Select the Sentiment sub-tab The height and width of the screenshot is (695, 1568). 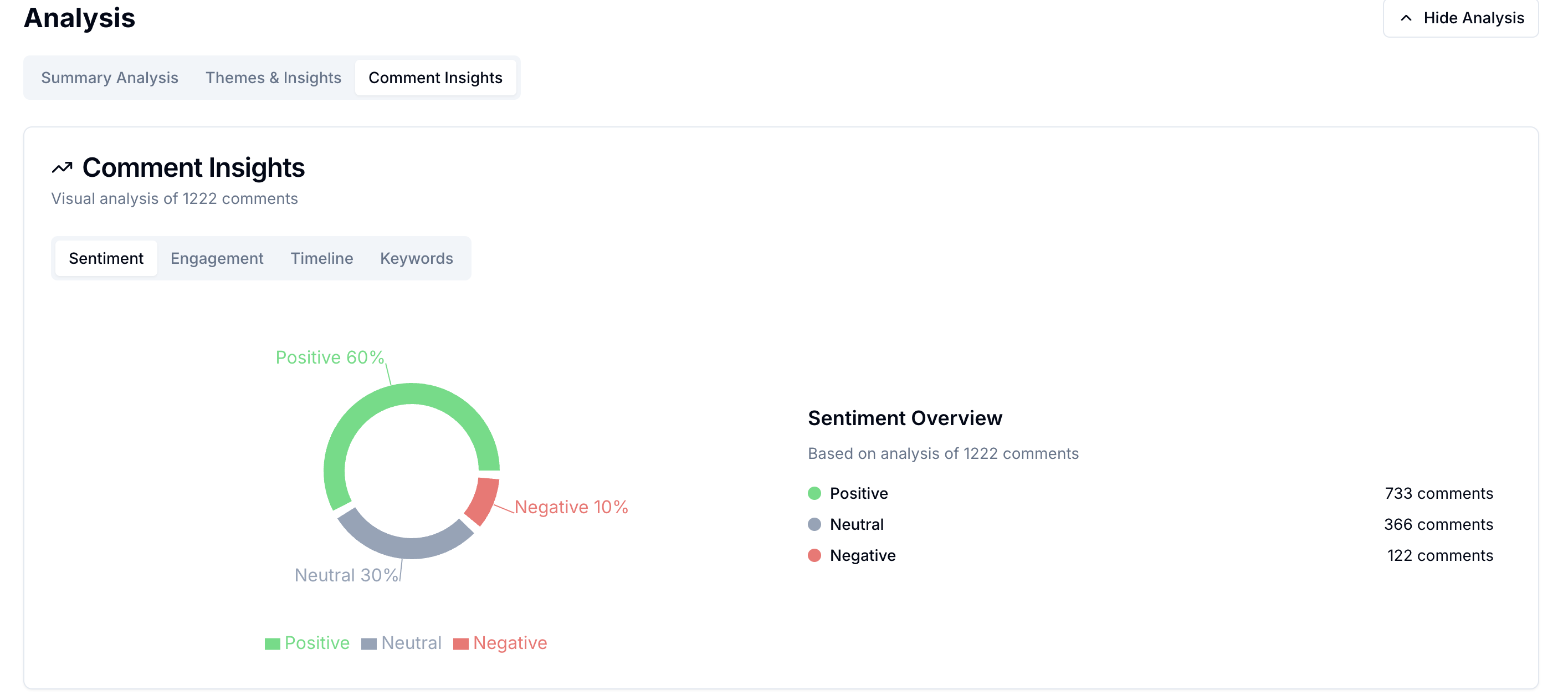pyautogui.click(x=106, y=258)
